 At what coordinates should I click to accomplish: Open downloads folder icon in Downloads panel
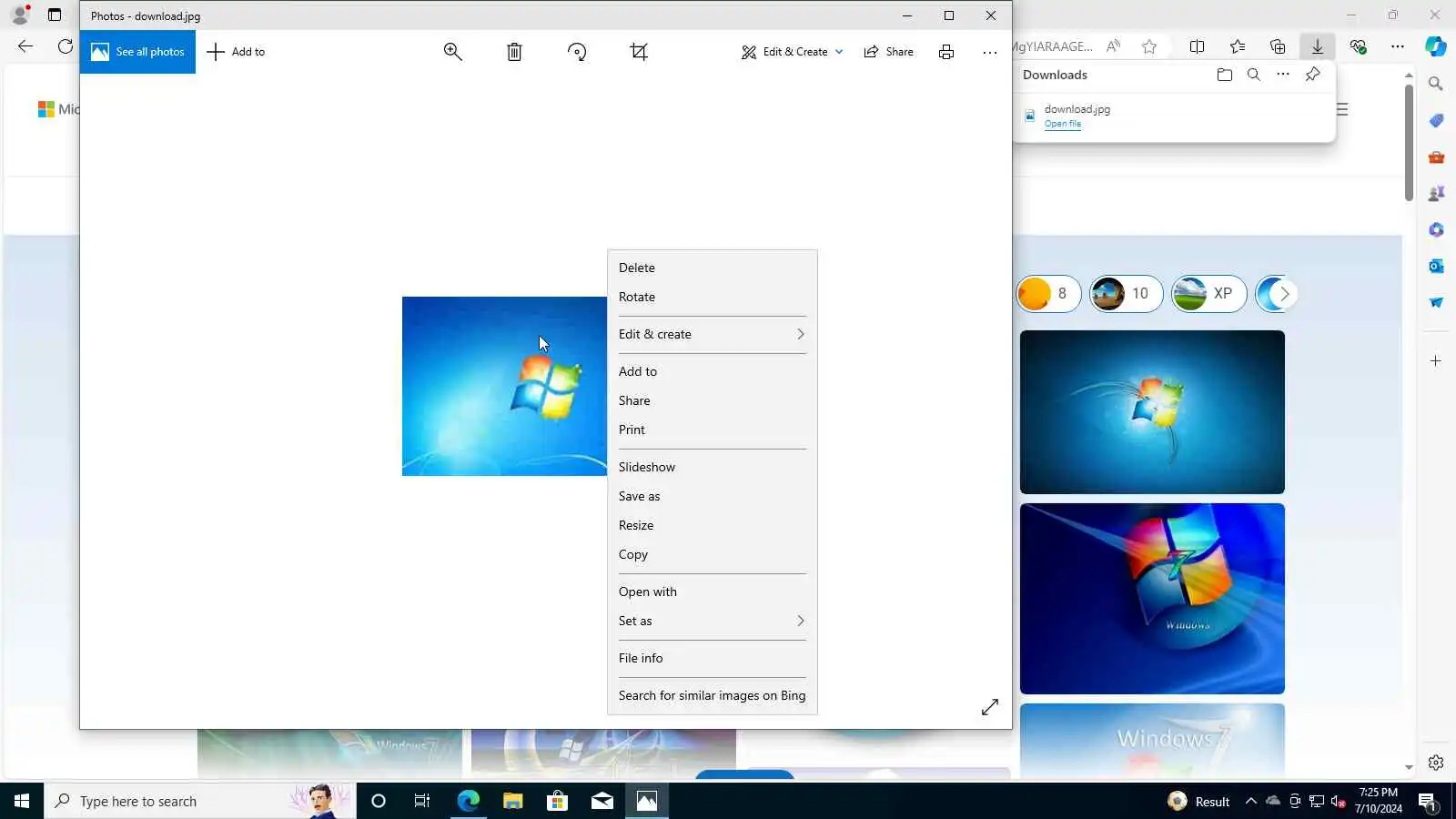[x=1224, y=75]
